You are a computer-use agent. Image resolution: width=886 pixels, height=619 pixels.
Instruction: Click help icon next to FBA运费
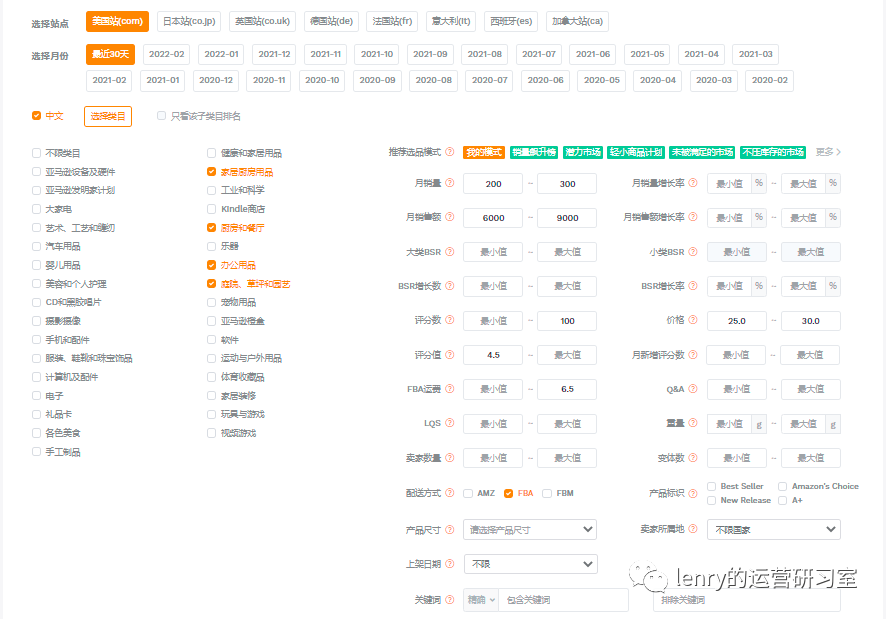point(450,389)
